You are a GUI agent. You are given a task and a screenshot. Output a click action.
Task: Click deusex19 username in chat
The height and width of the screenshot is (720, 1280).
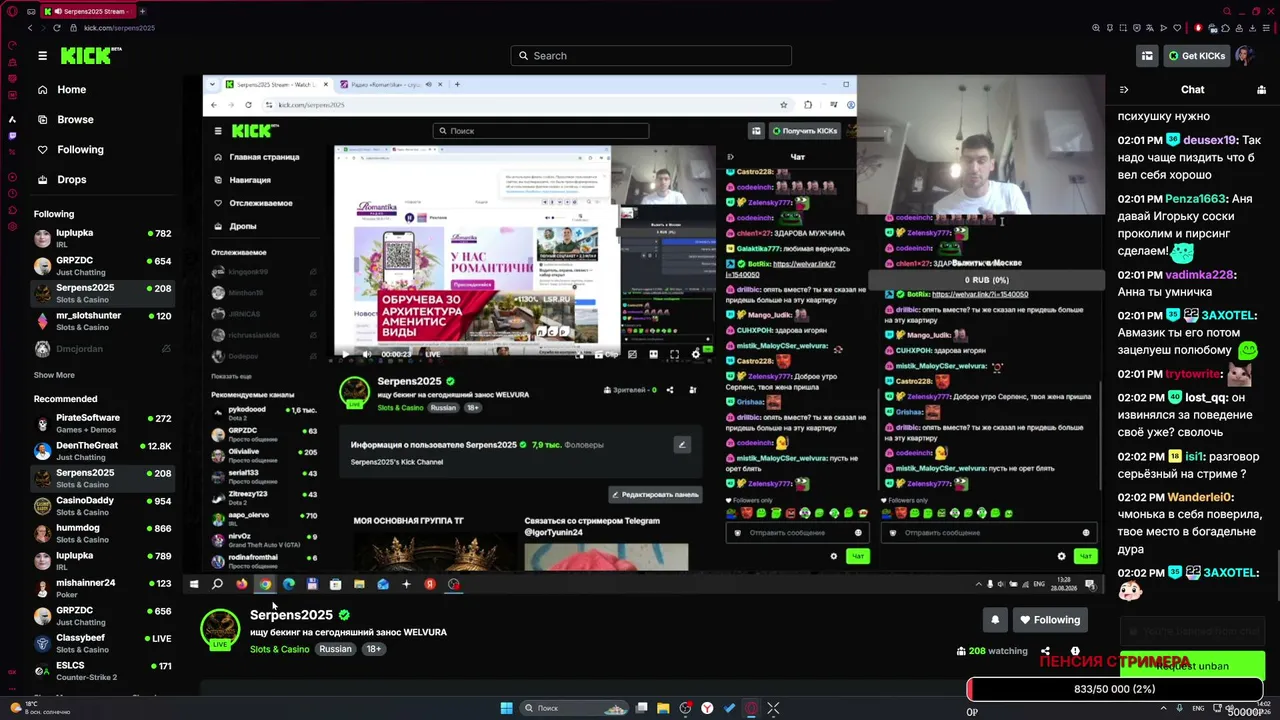click(1210, 140)
